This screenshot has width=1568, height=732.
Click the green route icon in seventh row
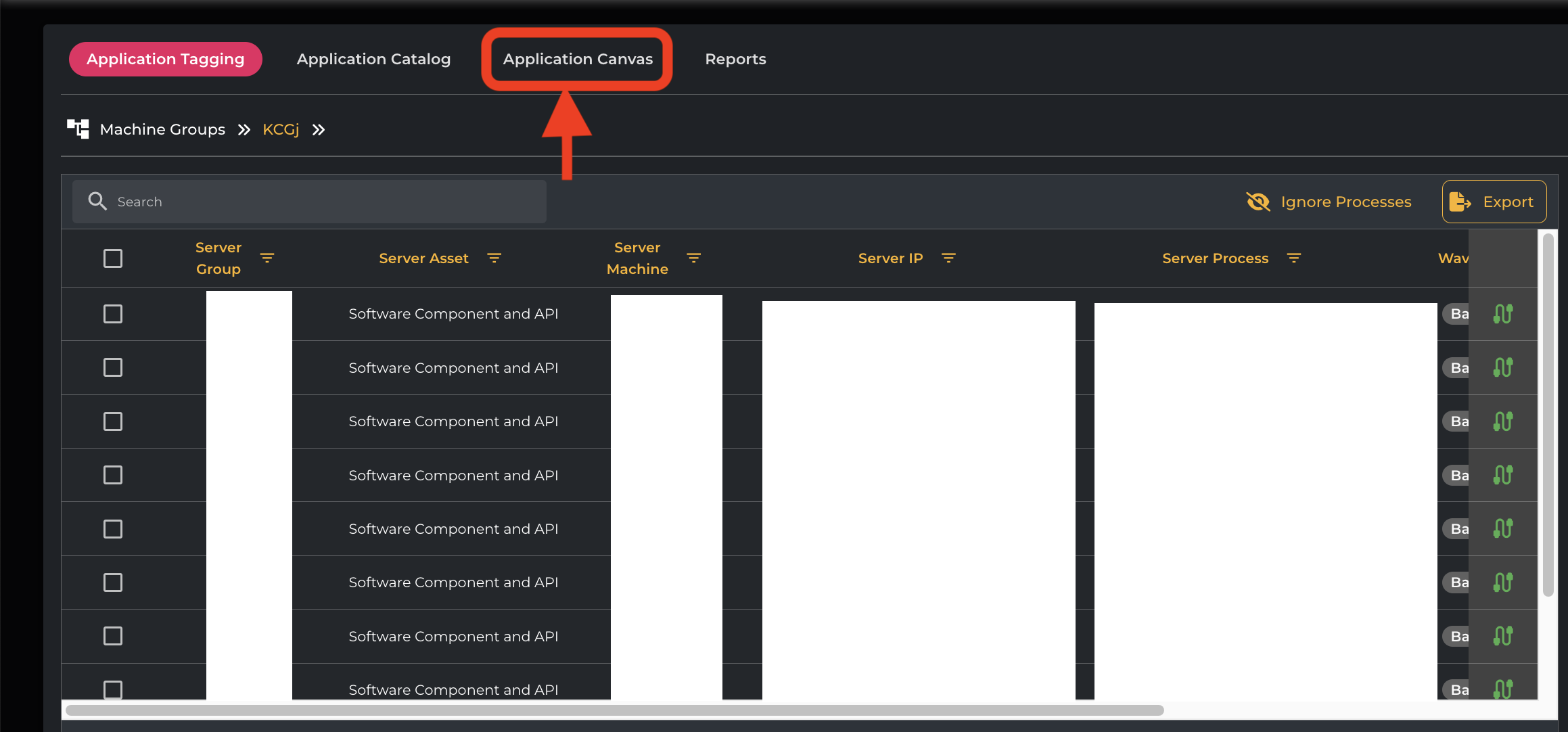click(x=1502, y=636)
